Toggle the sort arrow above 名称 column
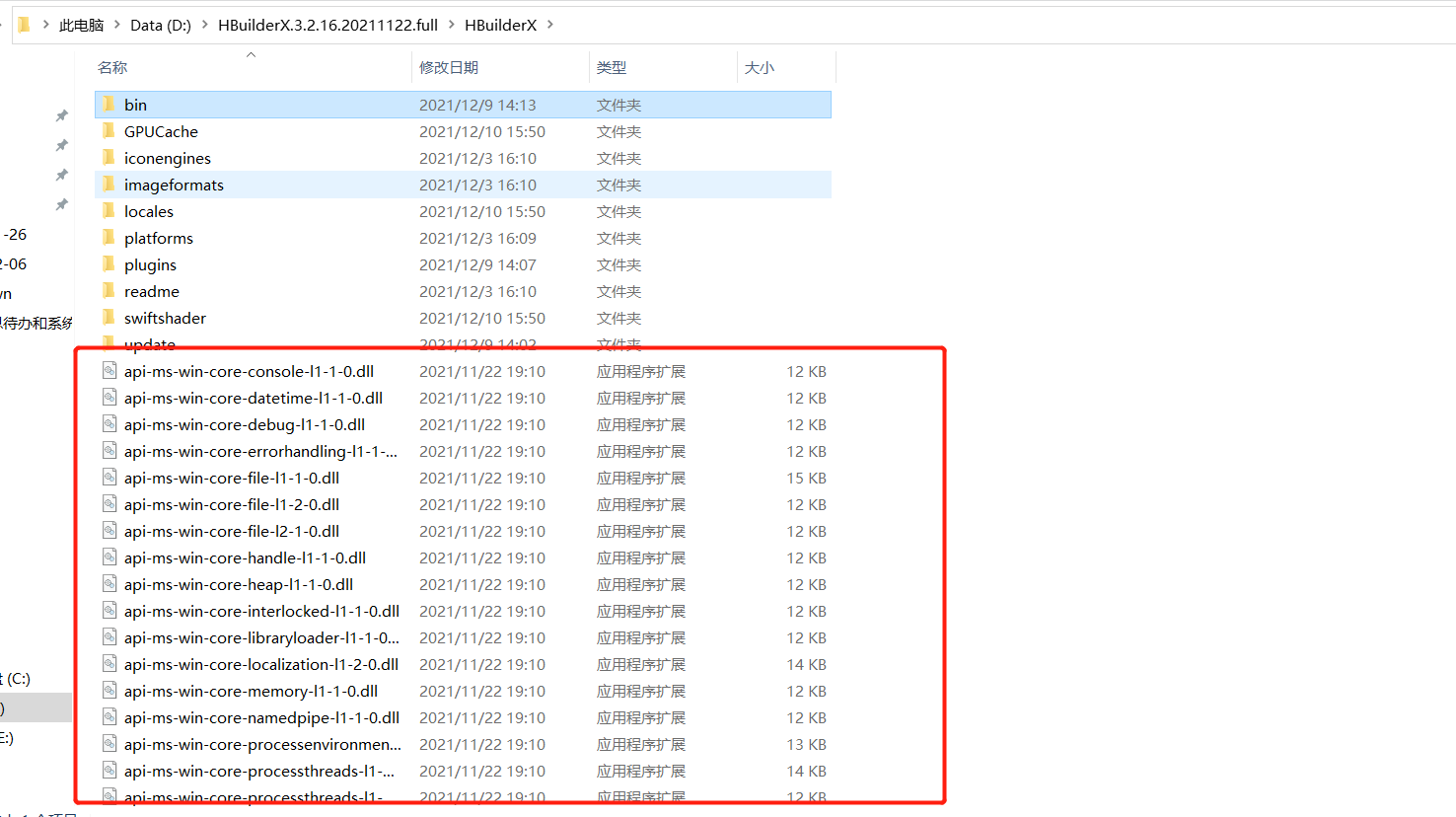This screenshot has height=817, width=1456. point(251,56)
